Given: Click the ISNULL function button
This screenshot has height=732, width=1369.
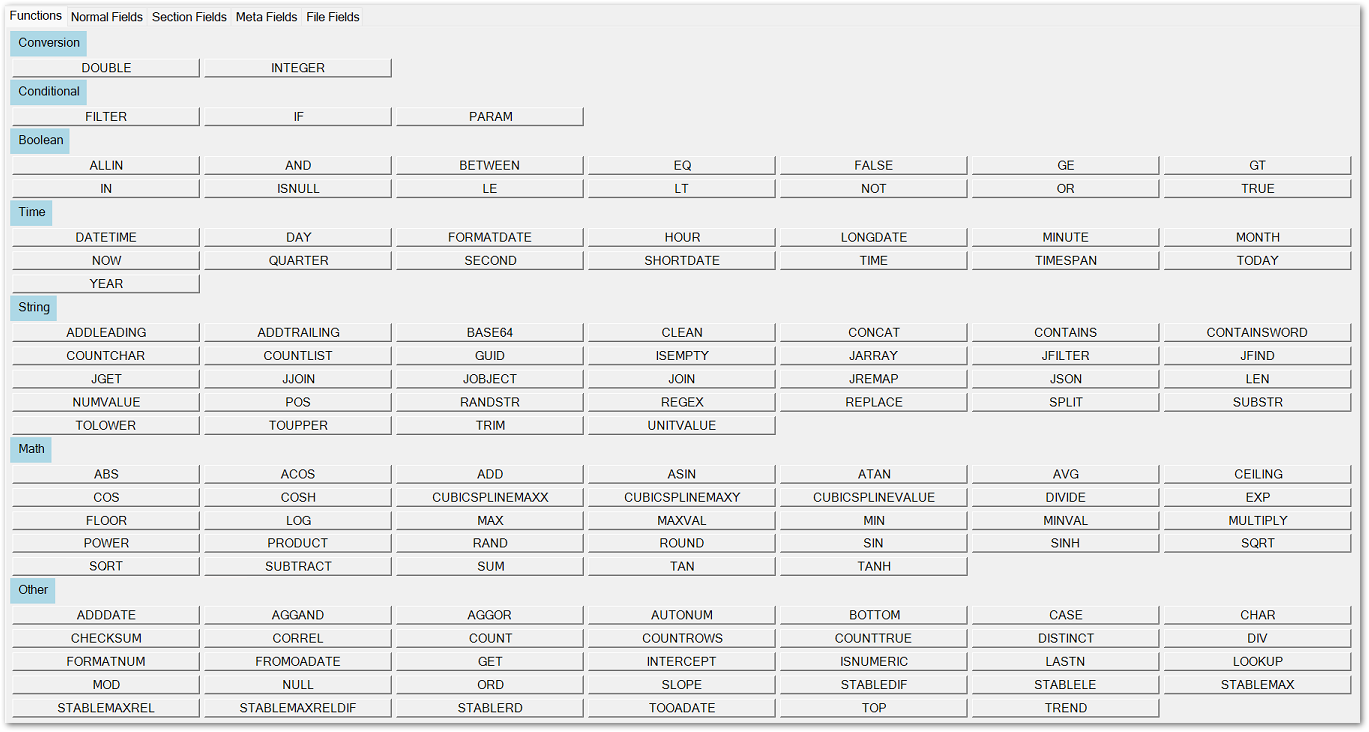Looking at the screenshot, I should [298, 189].
